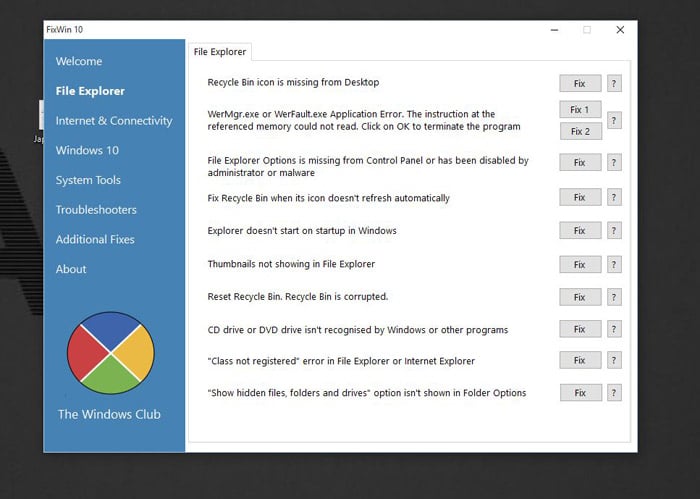Open the About section
The image size is (700, 499).
(x=71, y=269)
